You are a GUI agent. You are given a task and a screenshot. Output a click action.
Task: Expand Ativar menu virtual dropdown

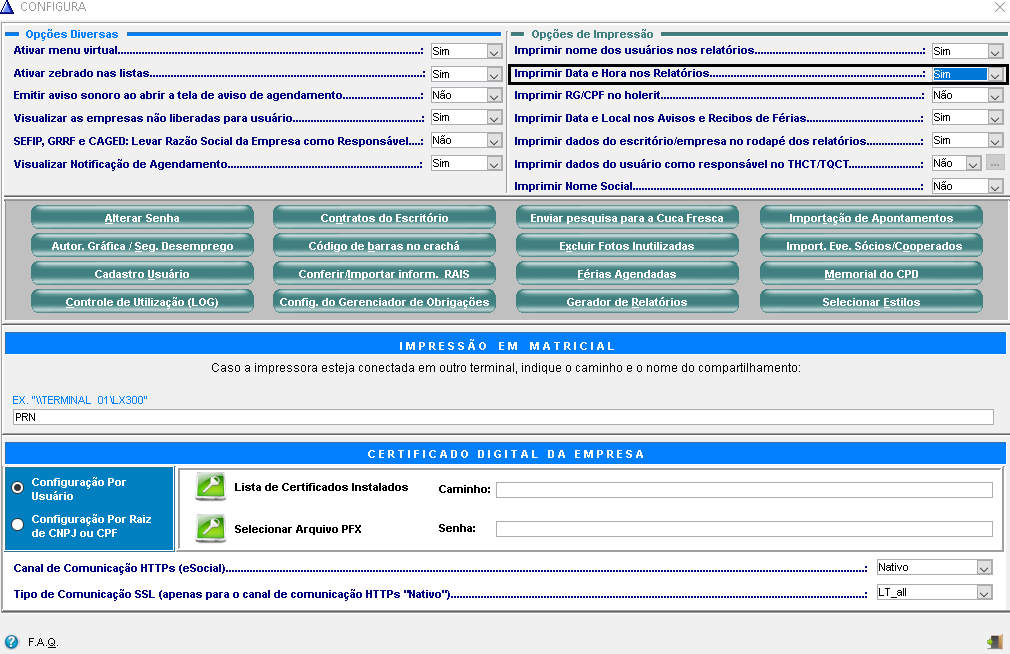click(x=494, y=52)
